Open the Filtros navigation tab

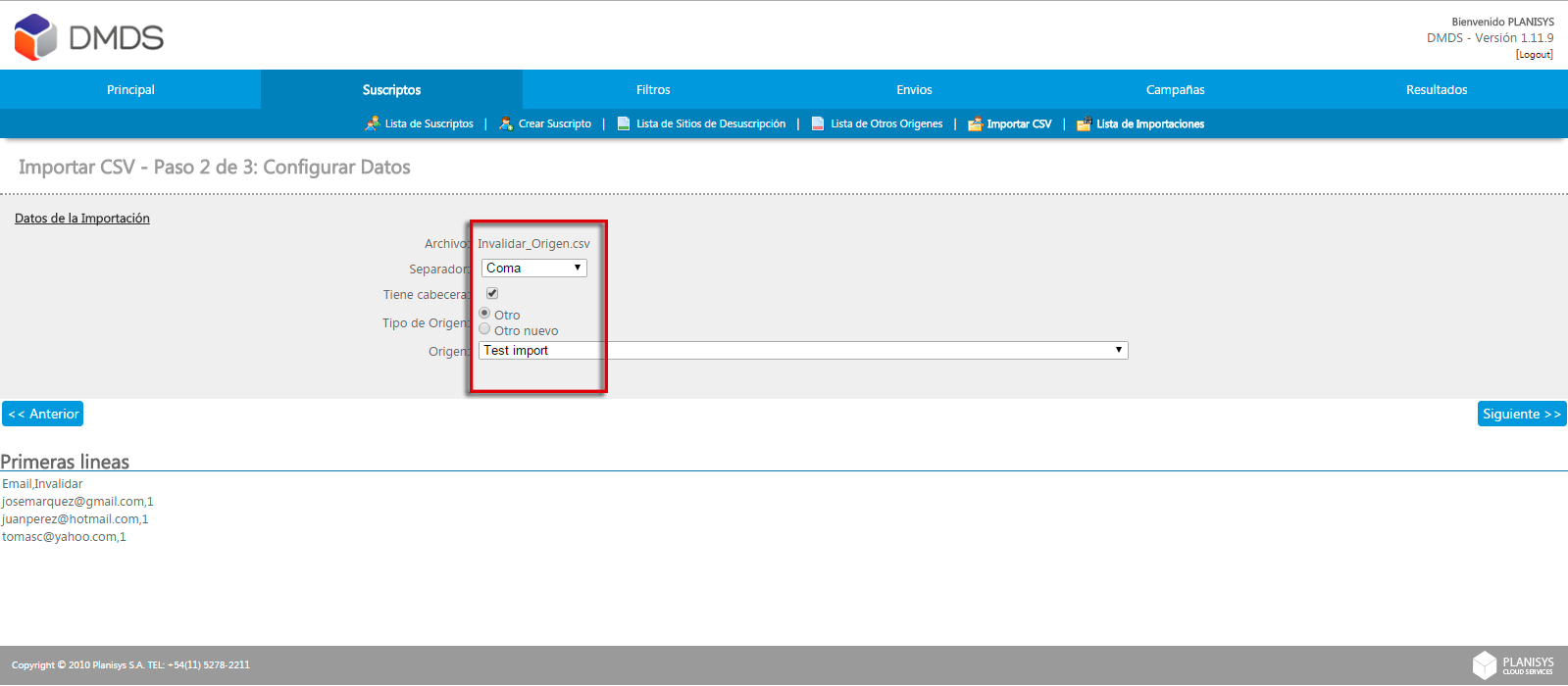[653, 89]
